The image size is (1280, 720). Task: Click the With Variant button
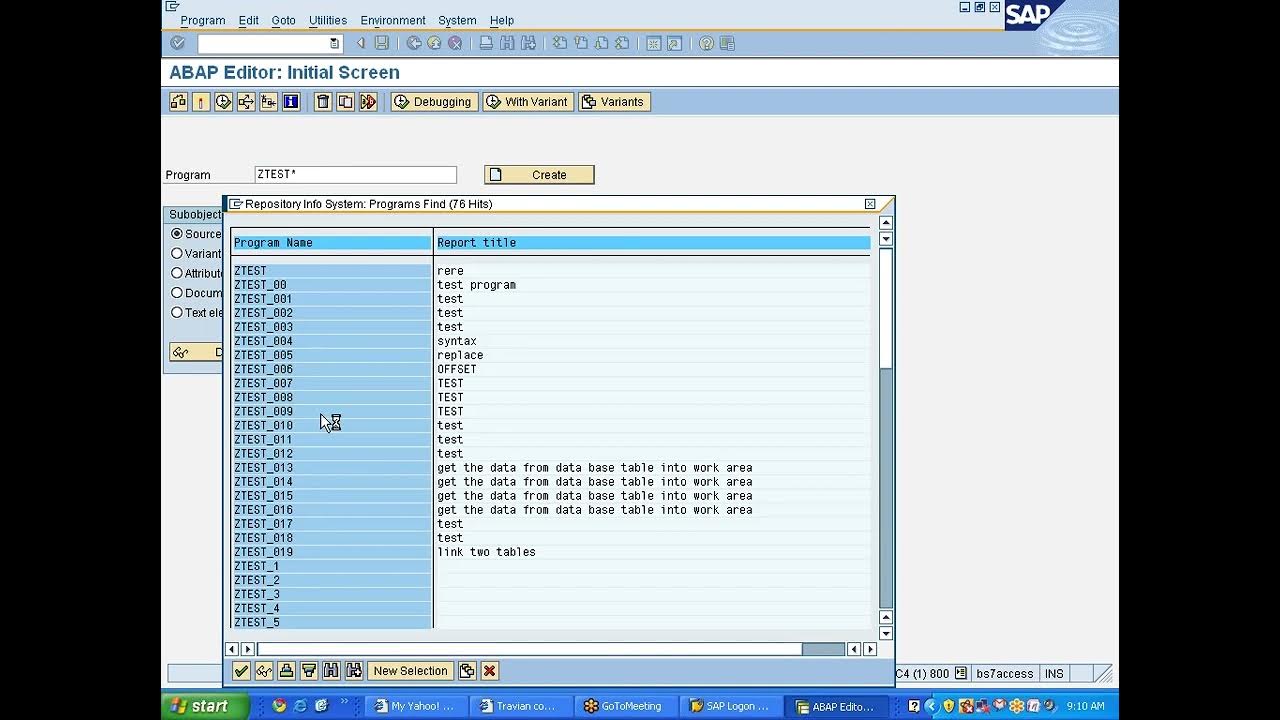528,101
